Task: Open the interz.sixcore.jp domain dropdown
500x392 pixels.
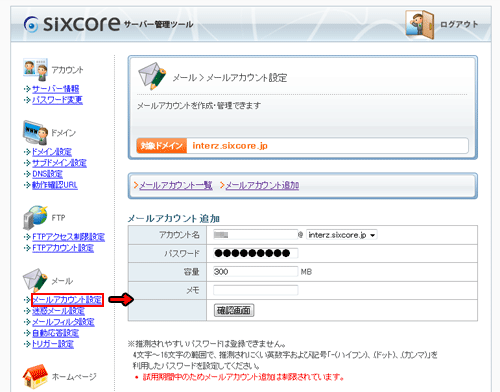Action: point(342,235)
